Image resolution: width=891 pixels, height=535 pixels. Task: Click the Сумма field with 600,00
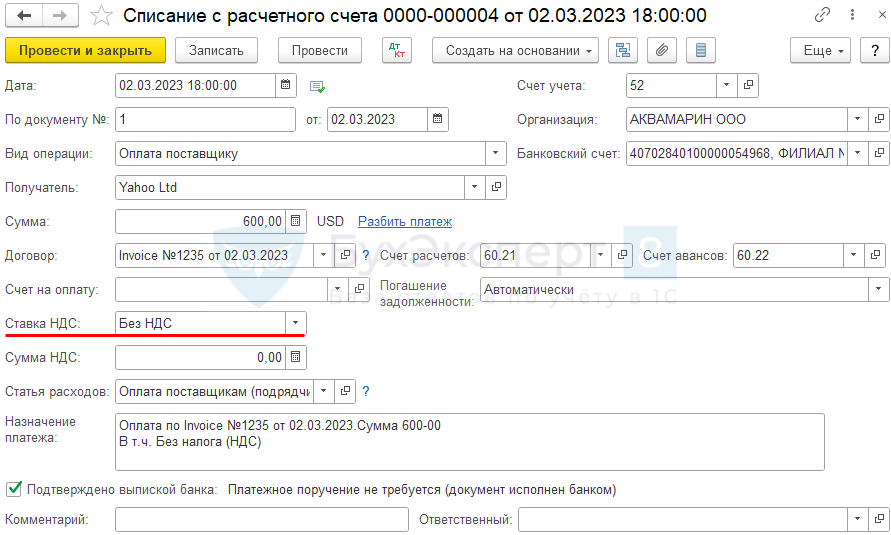(x=201, y=221)
